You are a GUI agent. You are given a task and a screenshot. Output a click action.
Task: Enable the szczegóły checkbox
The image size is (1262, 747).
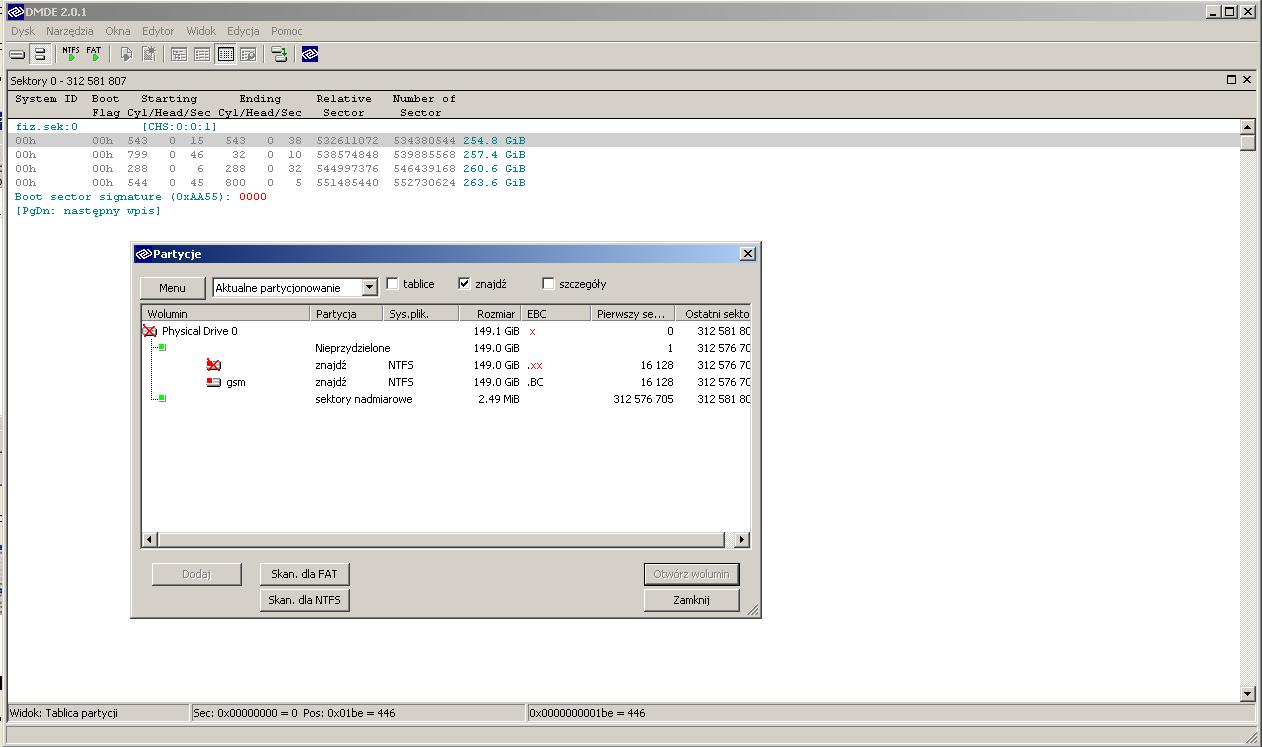click(x=548, y=284)
